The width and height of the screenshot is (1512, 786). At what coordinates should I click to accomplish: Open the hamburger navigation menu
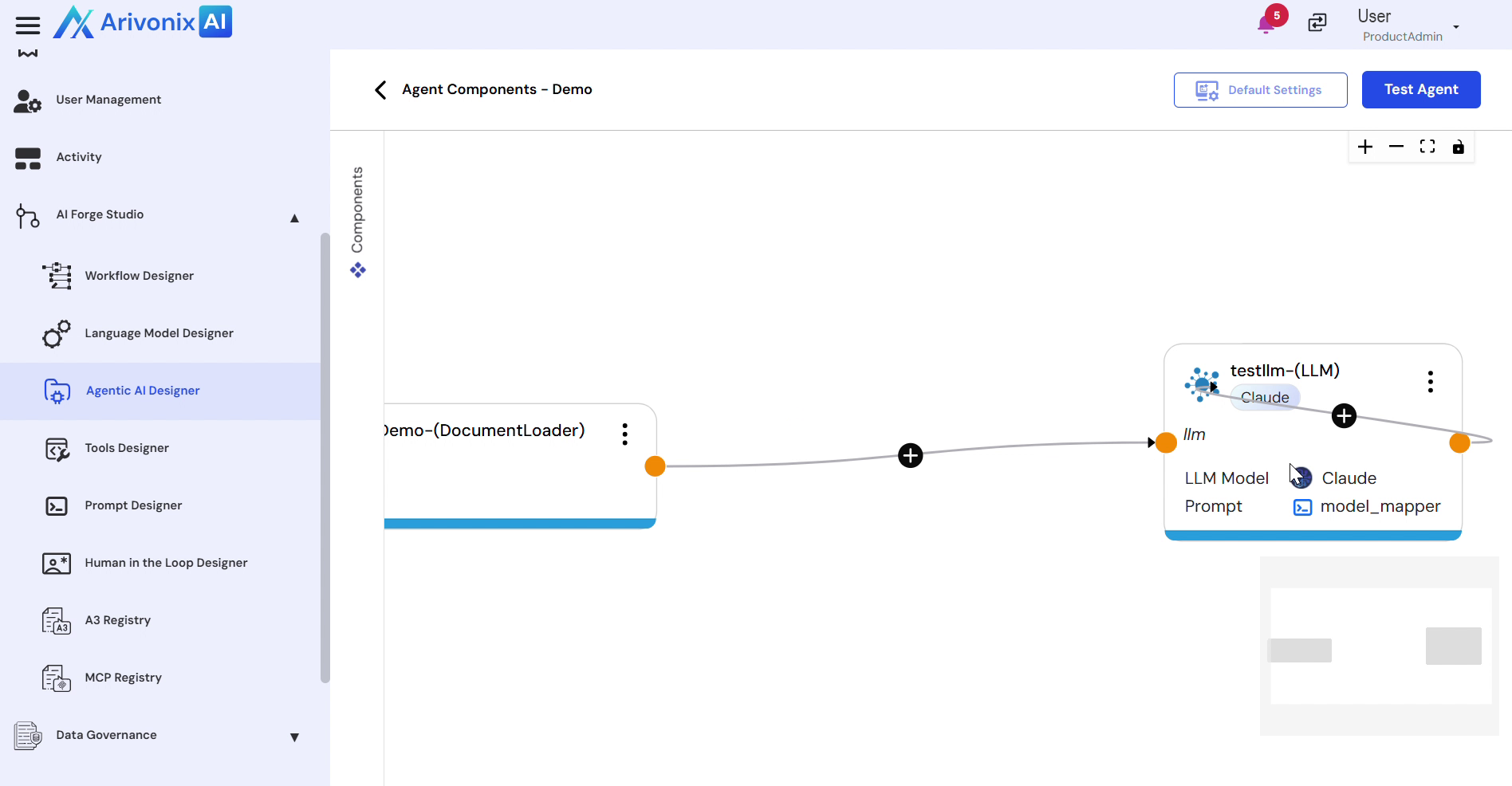pos(28,26)
